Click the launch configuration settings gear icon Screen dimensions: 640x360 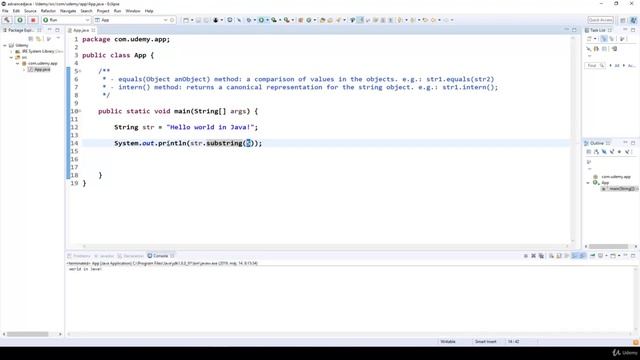(172, 20)
